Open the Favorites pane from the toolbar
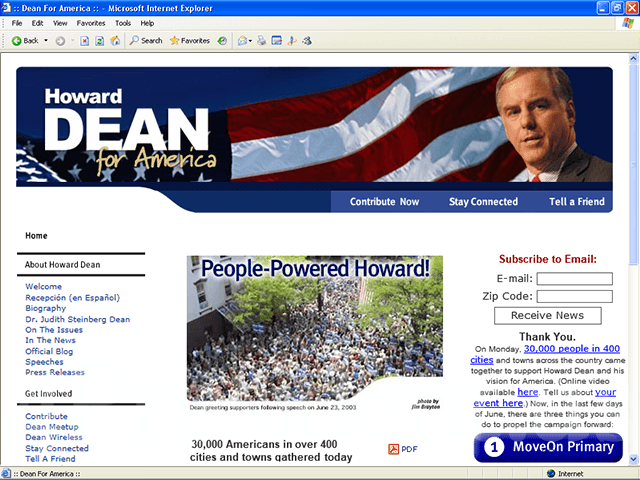The width and height of the screenshot is (640, 480). [190, 41]
